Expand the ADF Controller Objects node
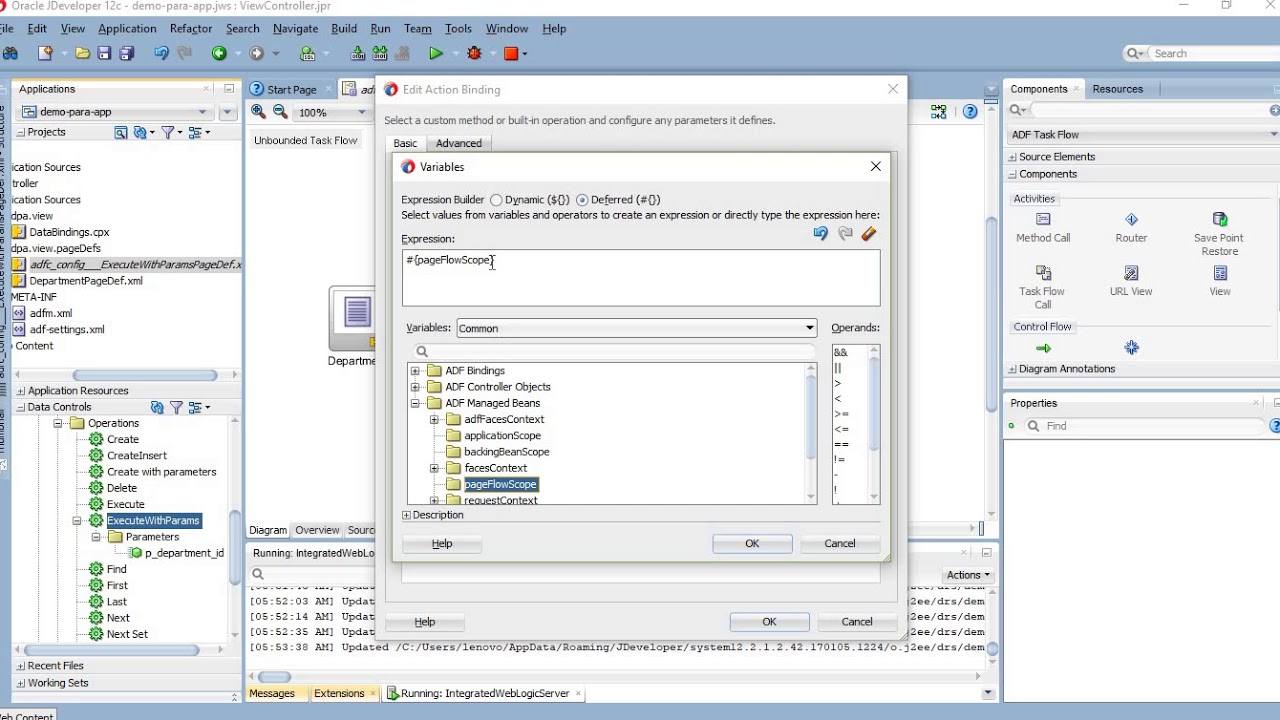The height and width of the screenshot is (720, 1280). tap(415, 387)
